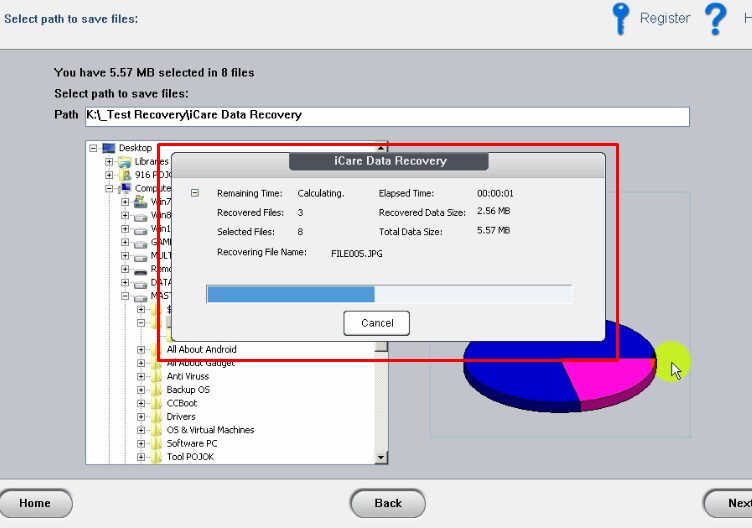Click the Path input field

pos(387,117)
